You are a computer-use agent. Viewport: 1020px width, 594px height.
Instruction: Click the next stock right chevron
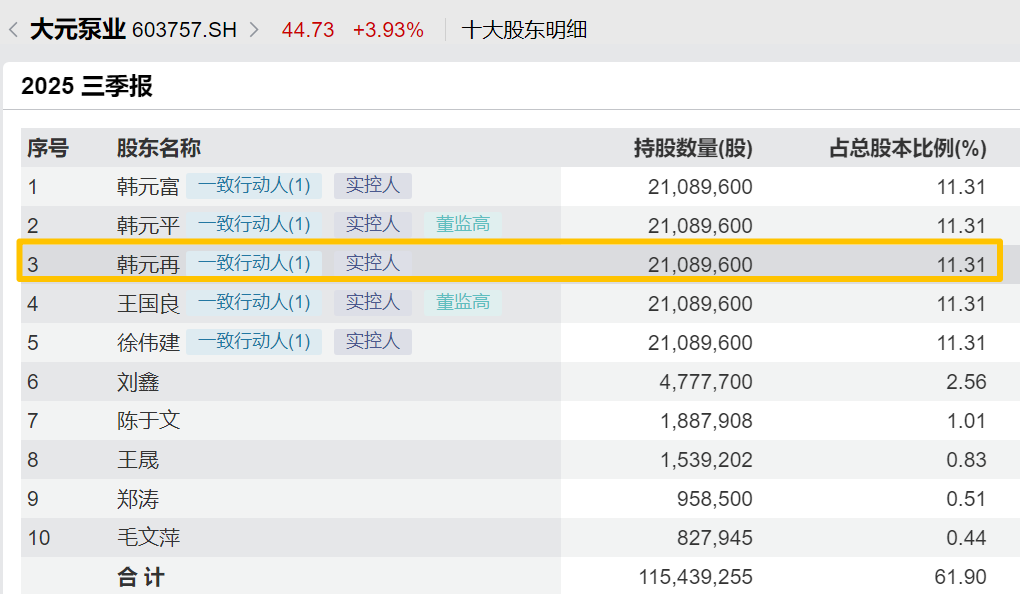(x=254, y=30)
